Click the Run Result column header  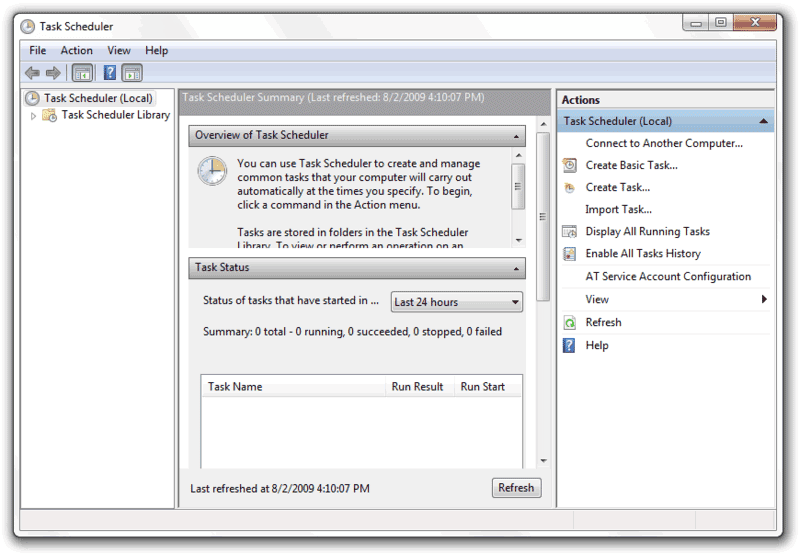420,387
